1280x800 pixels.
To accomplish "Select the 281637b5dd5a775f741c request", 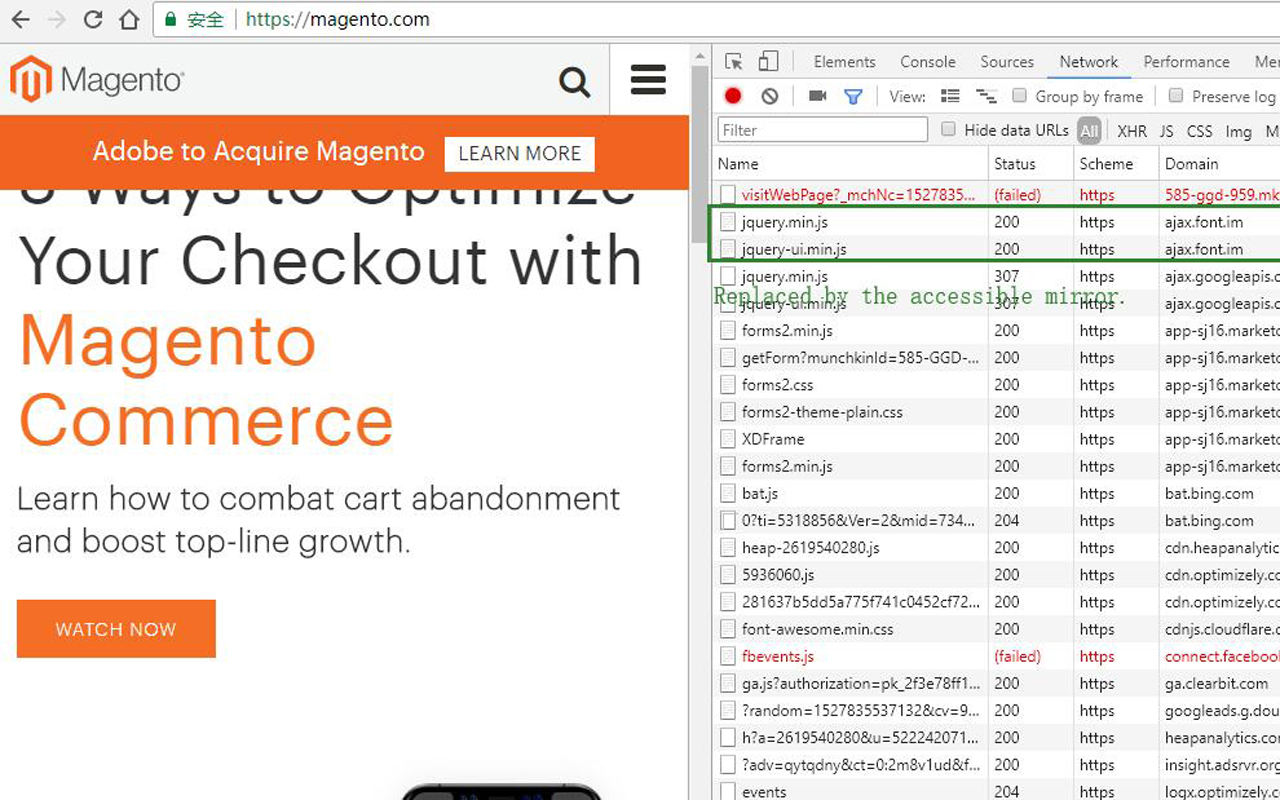I will 996,602.
